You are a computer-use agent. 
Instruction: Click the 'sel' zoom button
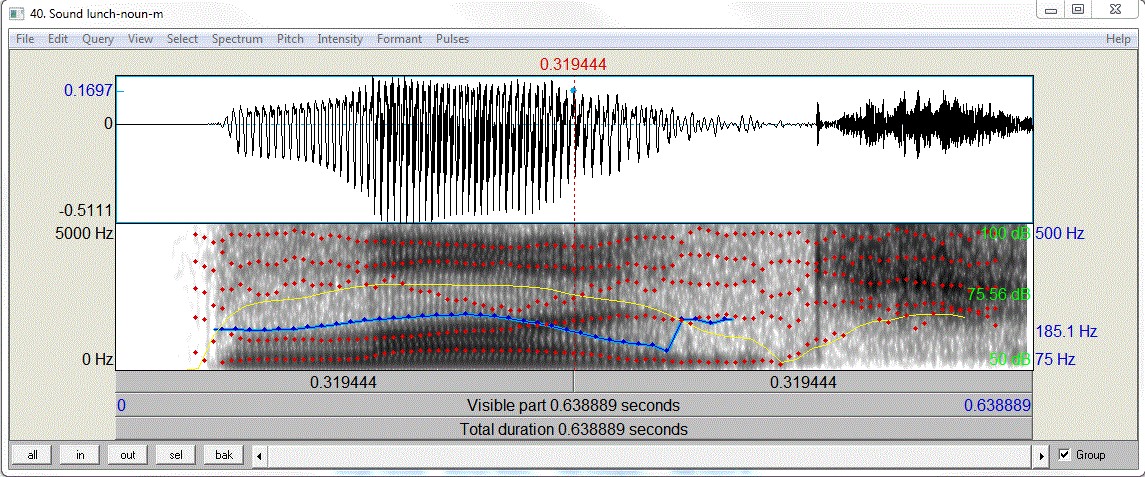176,455
